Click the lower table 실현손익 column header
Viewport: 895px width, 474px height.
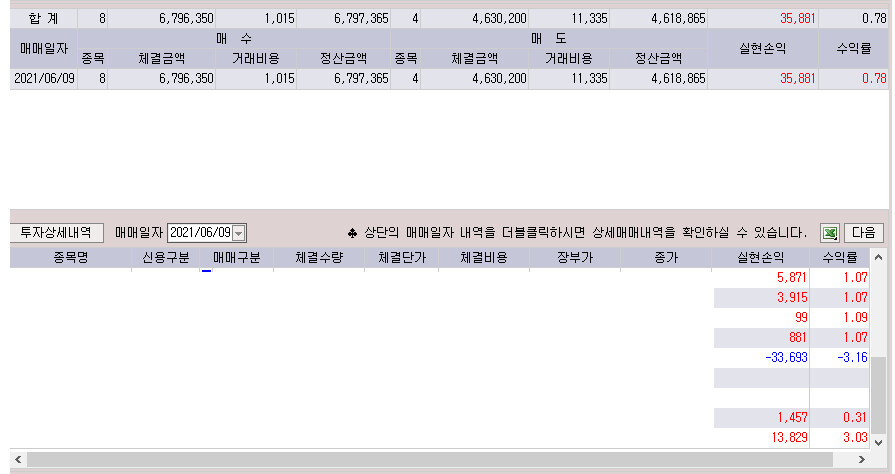(x=760, y=258)
